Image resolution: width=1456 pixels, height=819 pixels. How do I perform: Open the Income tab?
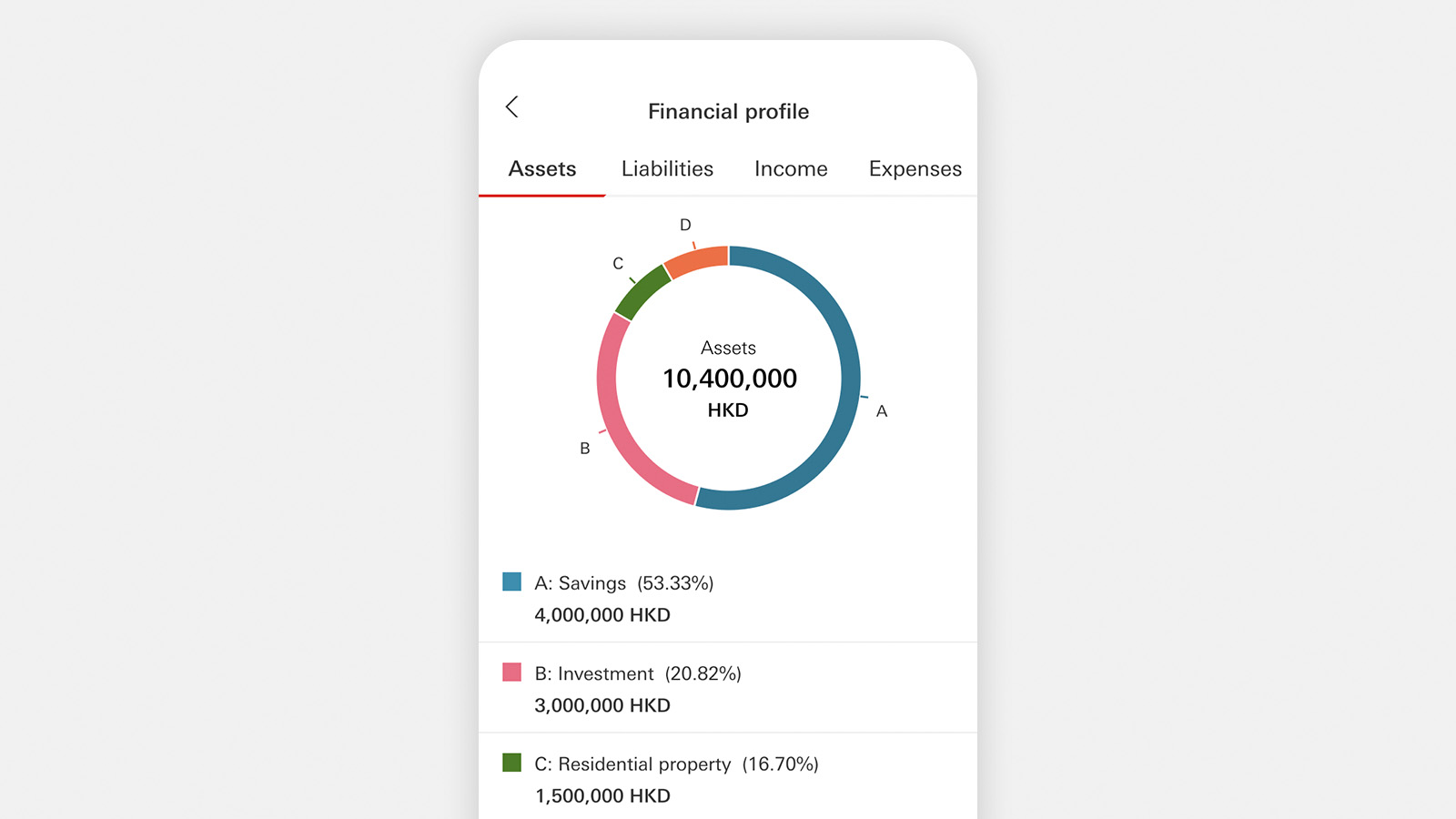point(791,169)
